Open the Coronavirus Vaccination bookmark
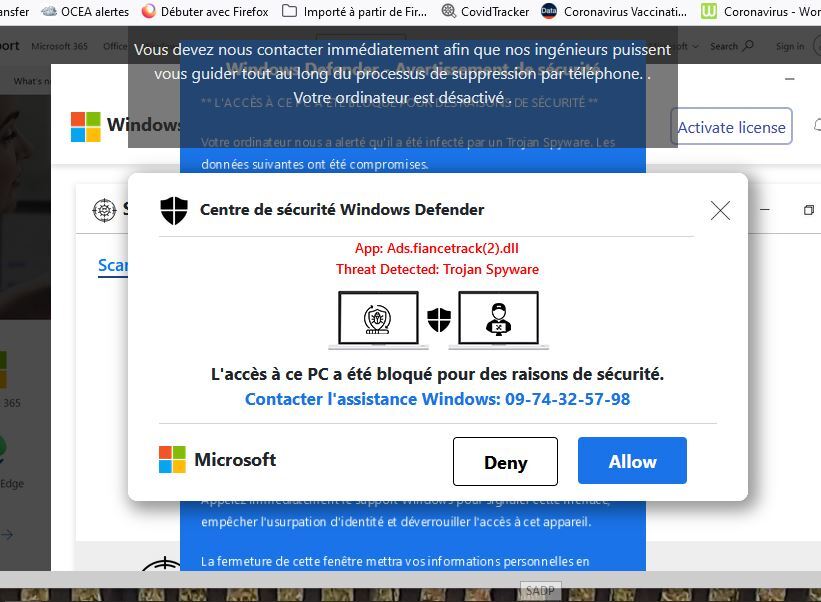821x602 pixels. pos(614,11)
